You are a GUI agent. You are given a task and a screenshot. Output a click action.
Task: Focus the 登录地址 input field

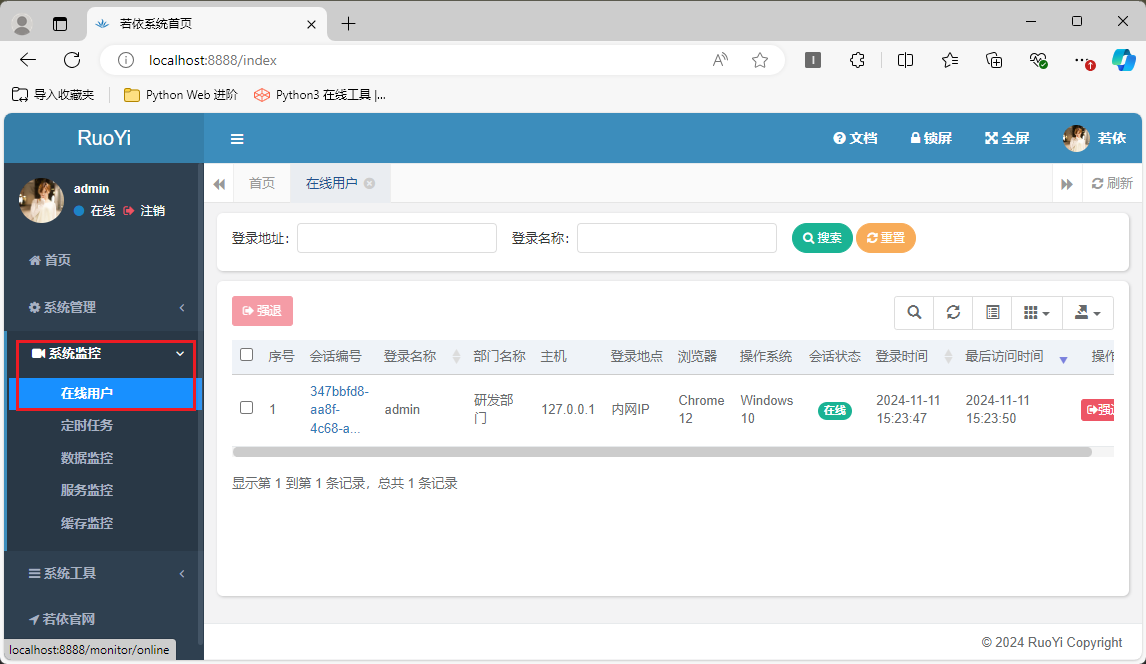(397, 238)
